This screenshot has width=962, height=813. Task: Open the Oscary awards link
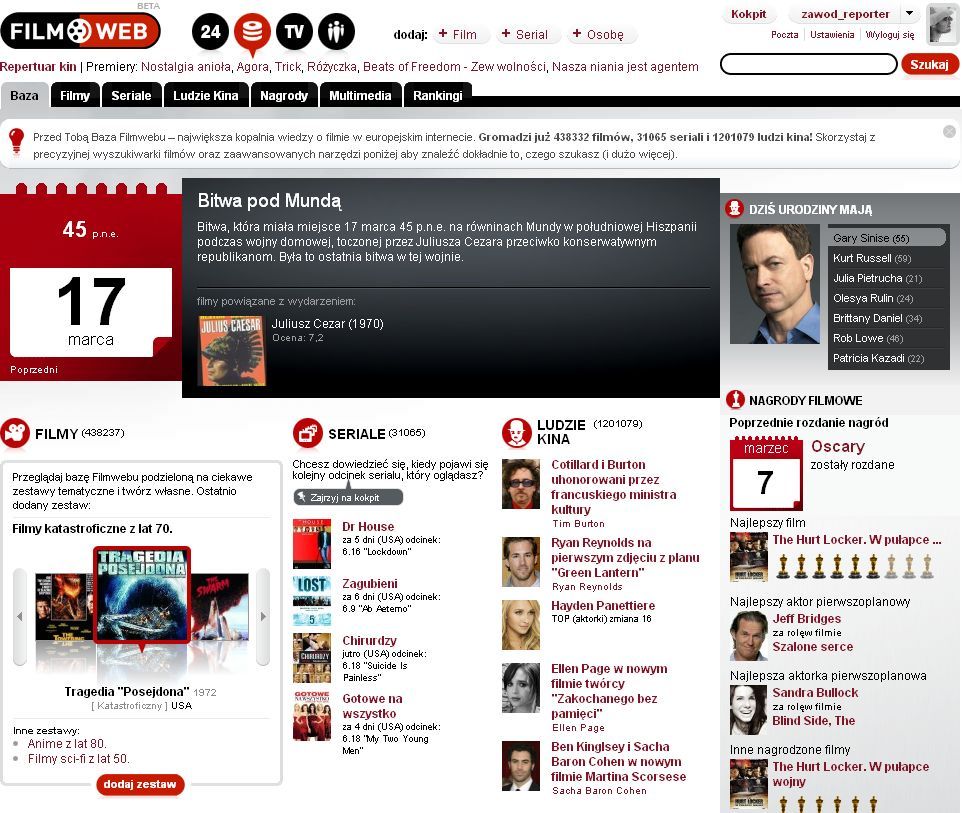pyautogui.click(x=838, y=446)
